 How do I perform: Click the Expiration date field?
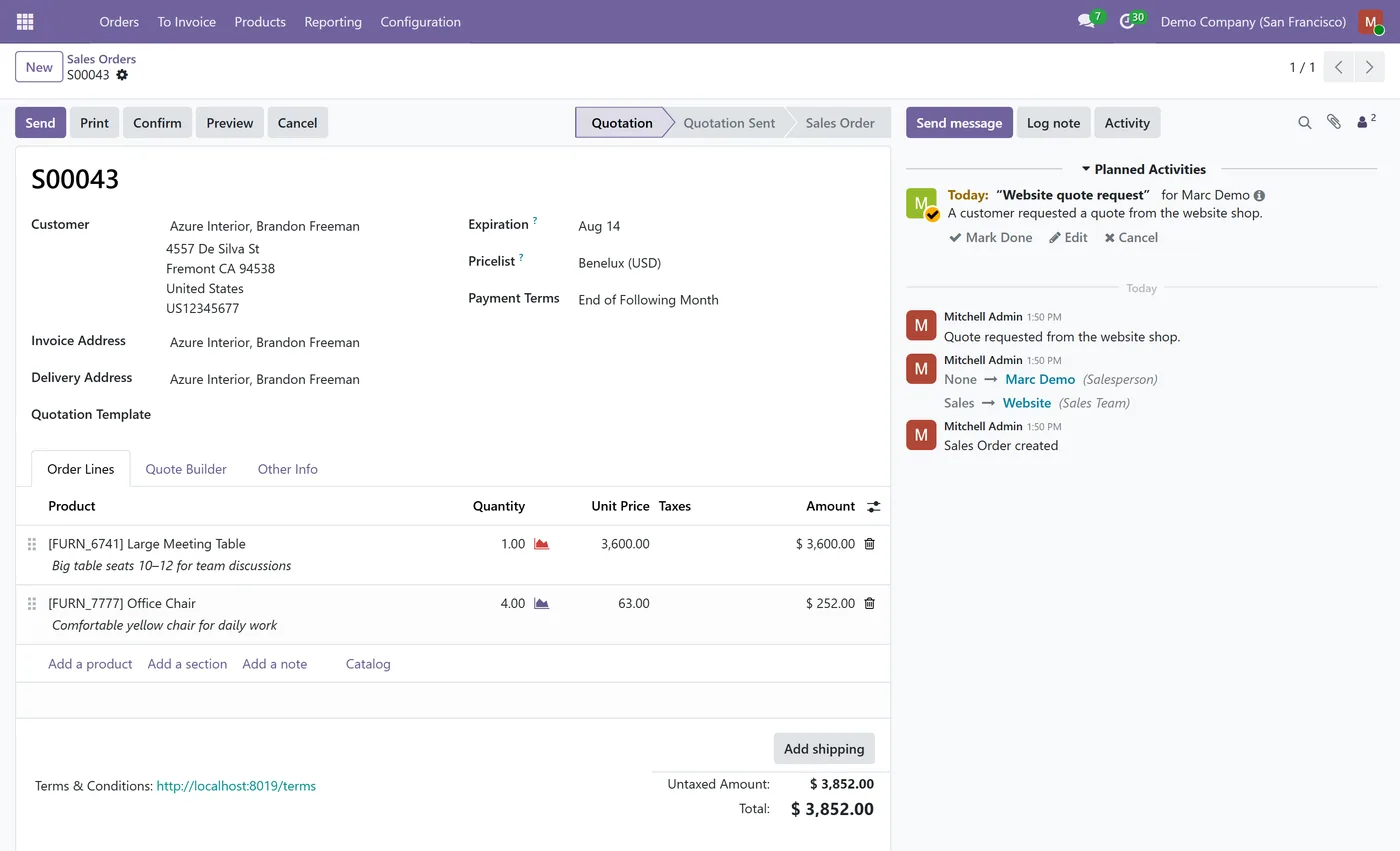click(724, 226)
